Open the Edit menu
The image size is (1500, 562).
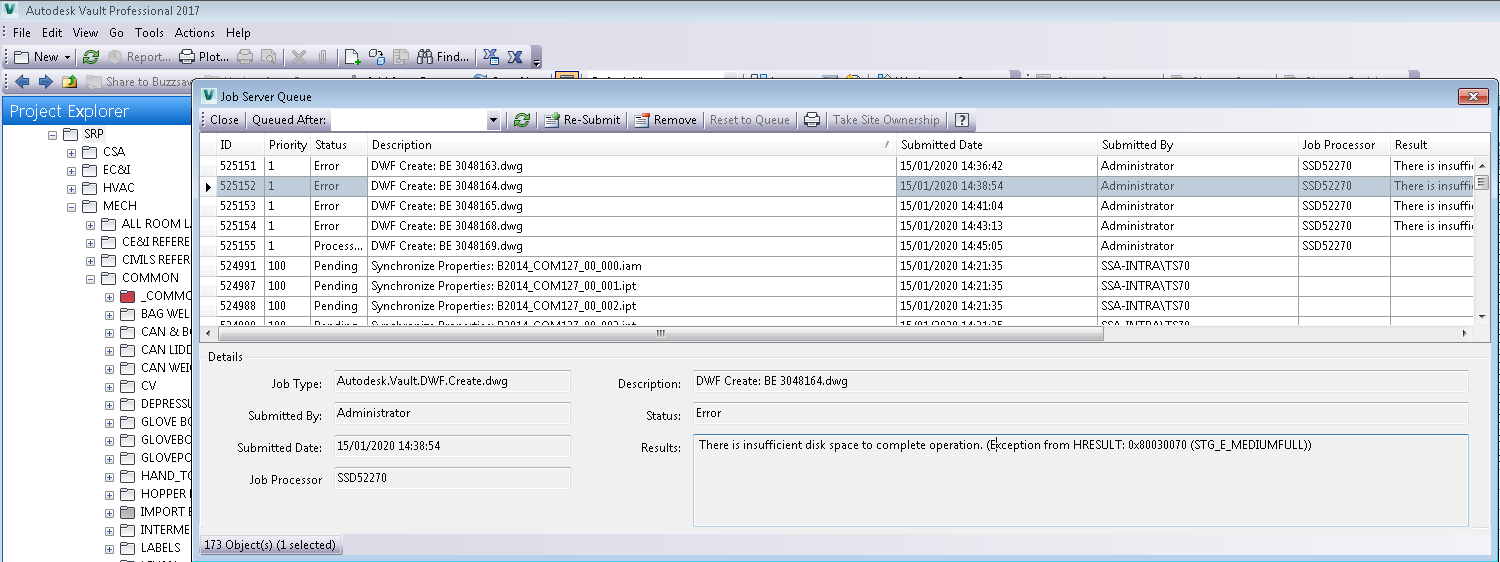(52, 33)
